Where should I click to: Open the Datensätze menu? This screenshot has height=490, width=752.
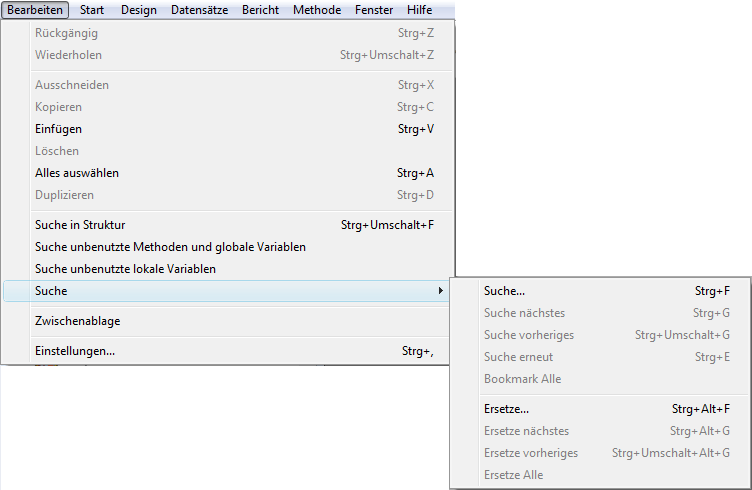[x=199, y=10]
